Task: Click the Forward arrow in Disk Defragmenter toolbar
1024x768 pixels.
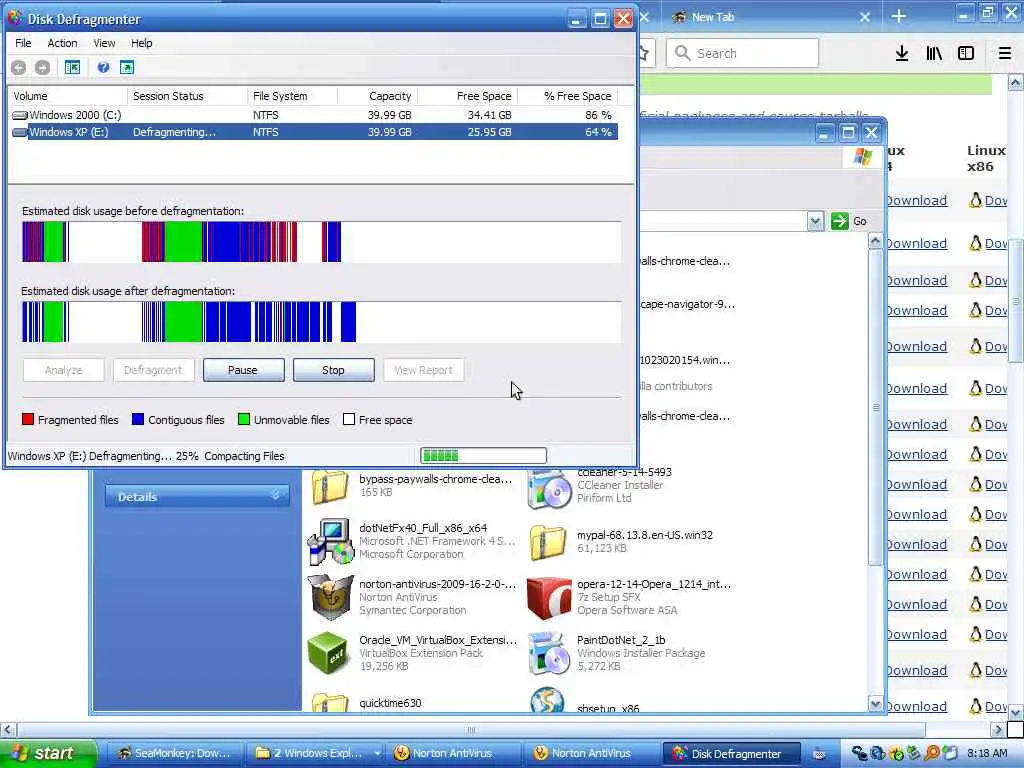Action: (x=42, y=67)
